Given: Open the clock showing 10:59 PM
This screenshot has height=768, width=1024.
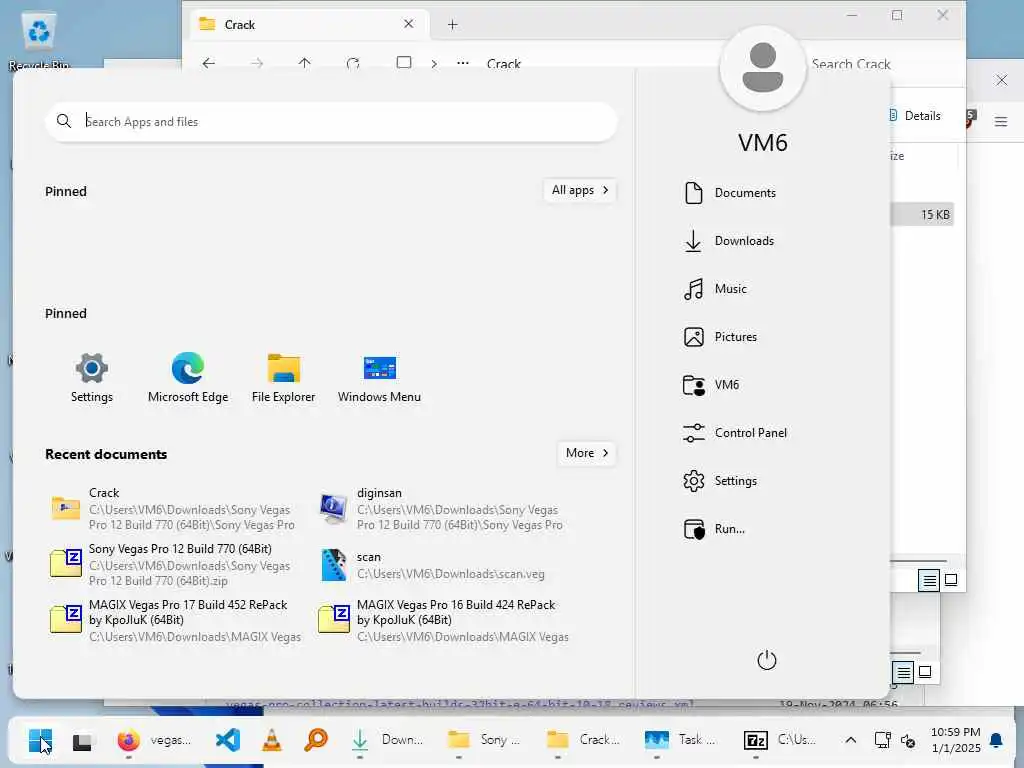Looking at the screenshot, I should click(x=955, y=740).
